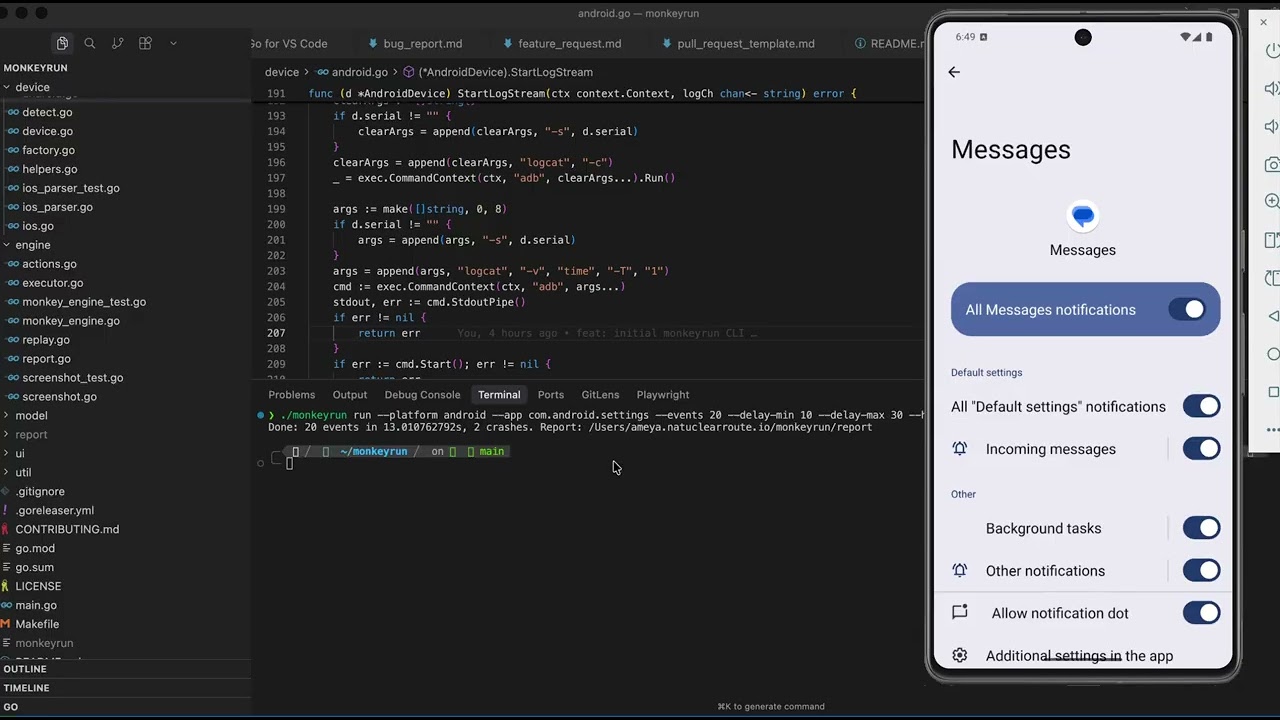Turn off Background tasks toggle
Screen dimensions: 1280x720
(x=1201, y=528)
